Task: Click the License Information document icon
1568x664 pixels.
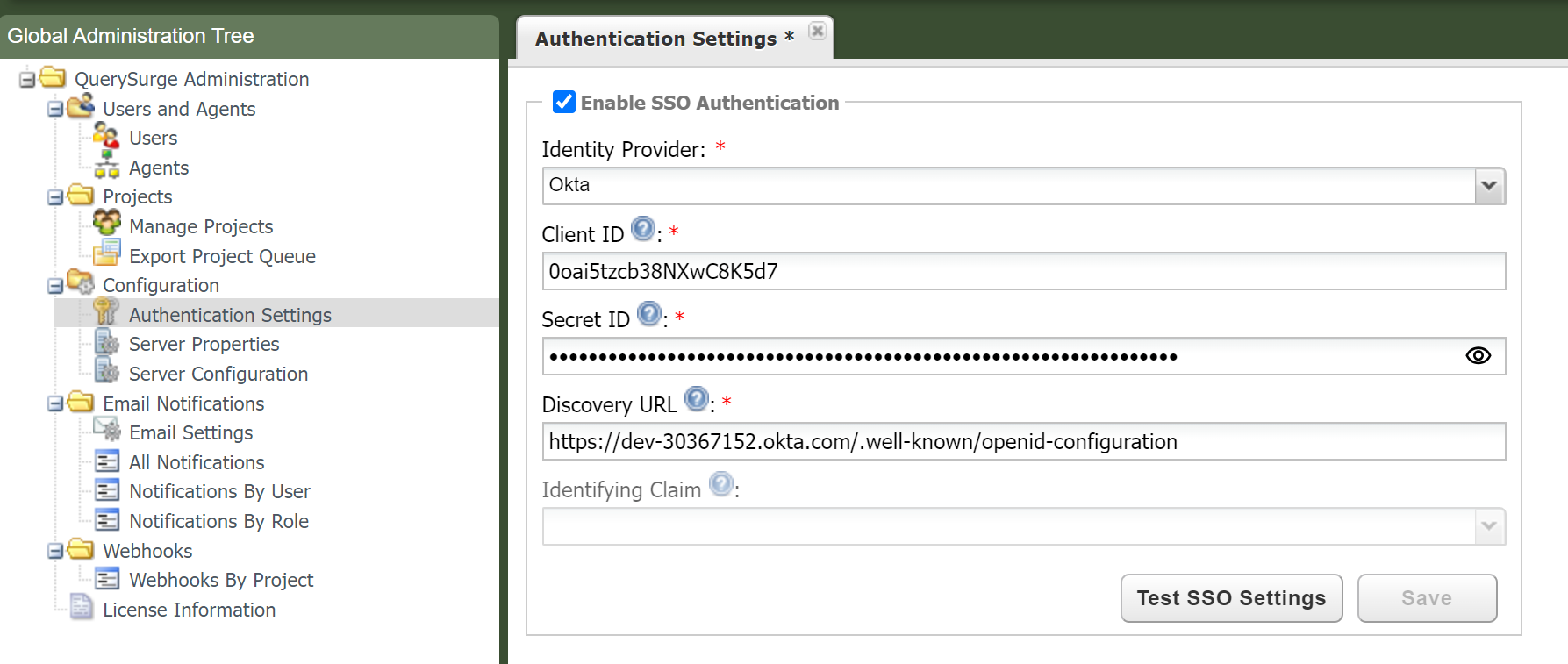Action: click(81, 607)
